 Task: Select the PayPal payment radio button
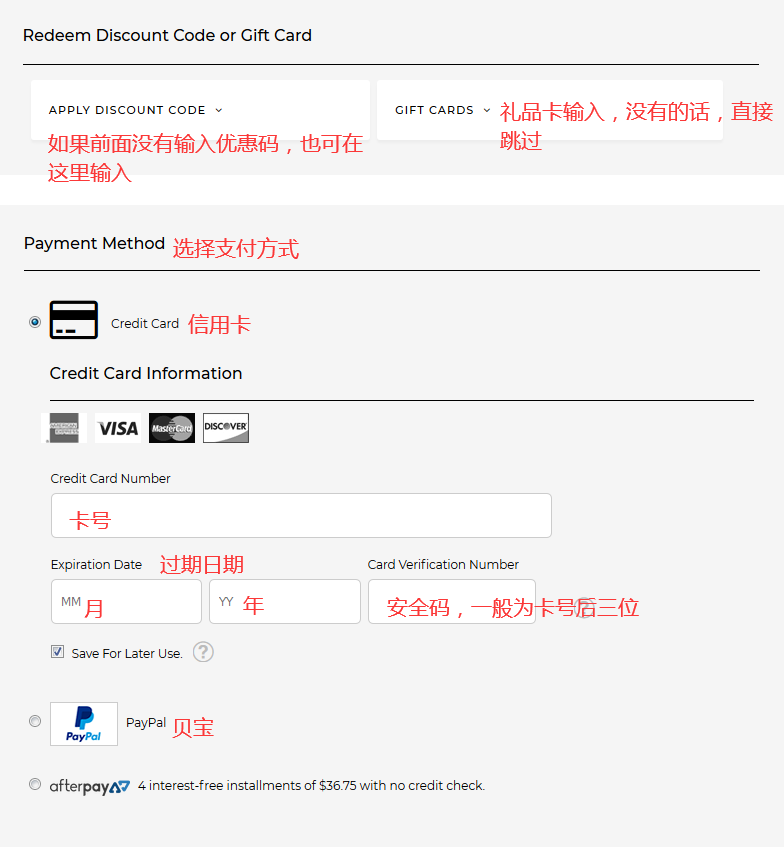(x=35, y=721)
